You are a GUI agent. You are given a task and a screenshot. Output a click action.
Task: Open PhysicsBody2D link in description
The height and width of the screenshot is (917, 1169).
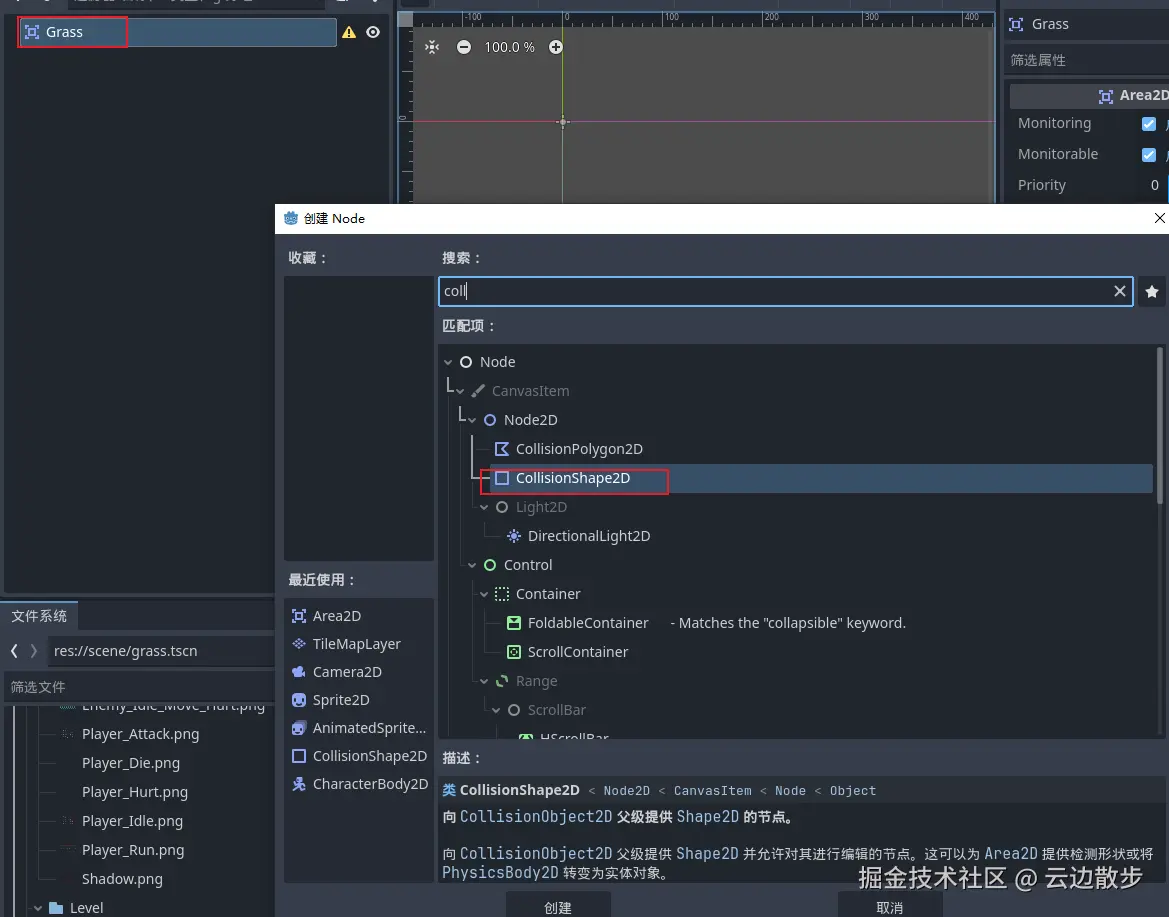pos(500,873)
